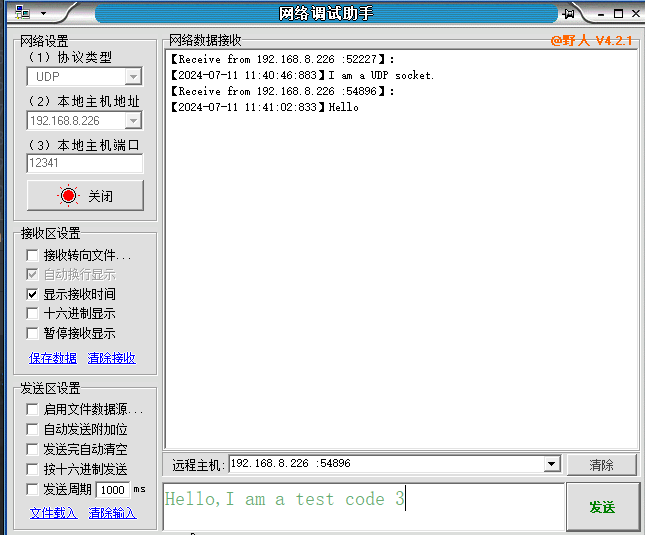
Task: Click the red connection status indicator icon
Action: 68,195
